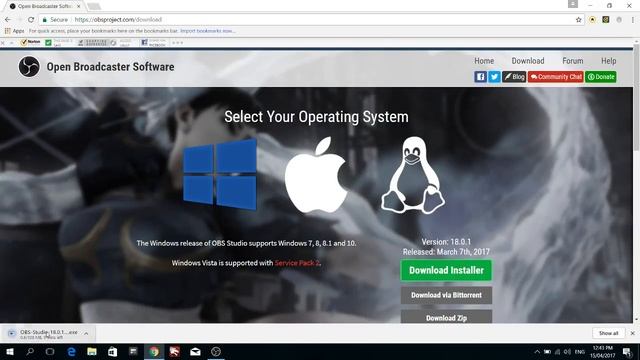Viewport: 640px width, 360px height.
Task: Select the Open Broadcaster Software tab
Action: click(x=44, y=6)
